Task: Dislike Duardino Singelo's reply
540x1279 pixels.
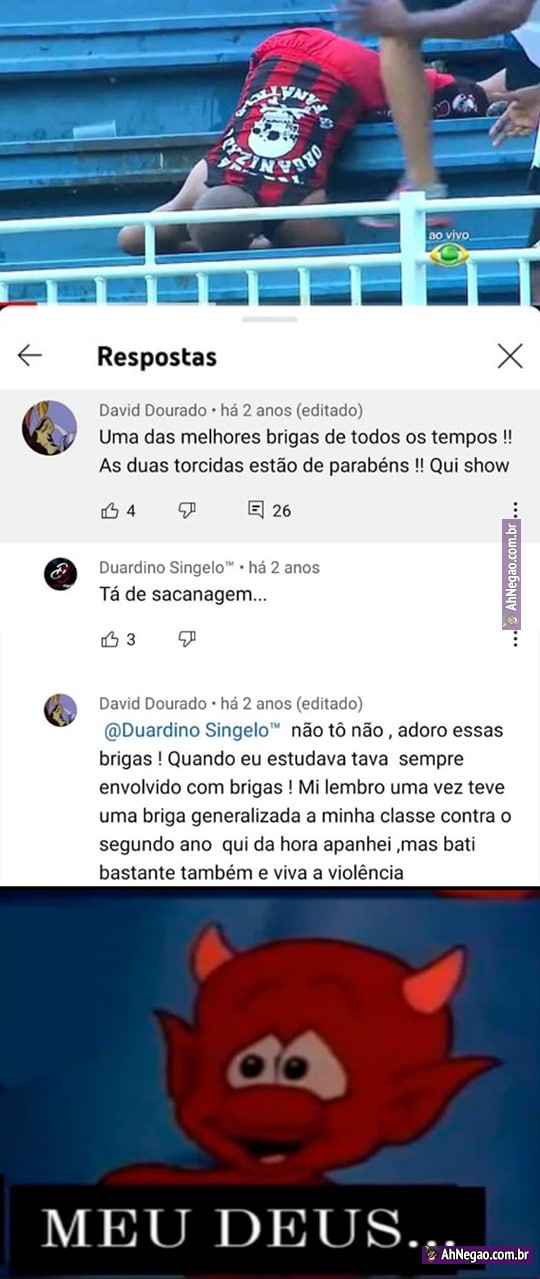Action: (x=187, y=639)
